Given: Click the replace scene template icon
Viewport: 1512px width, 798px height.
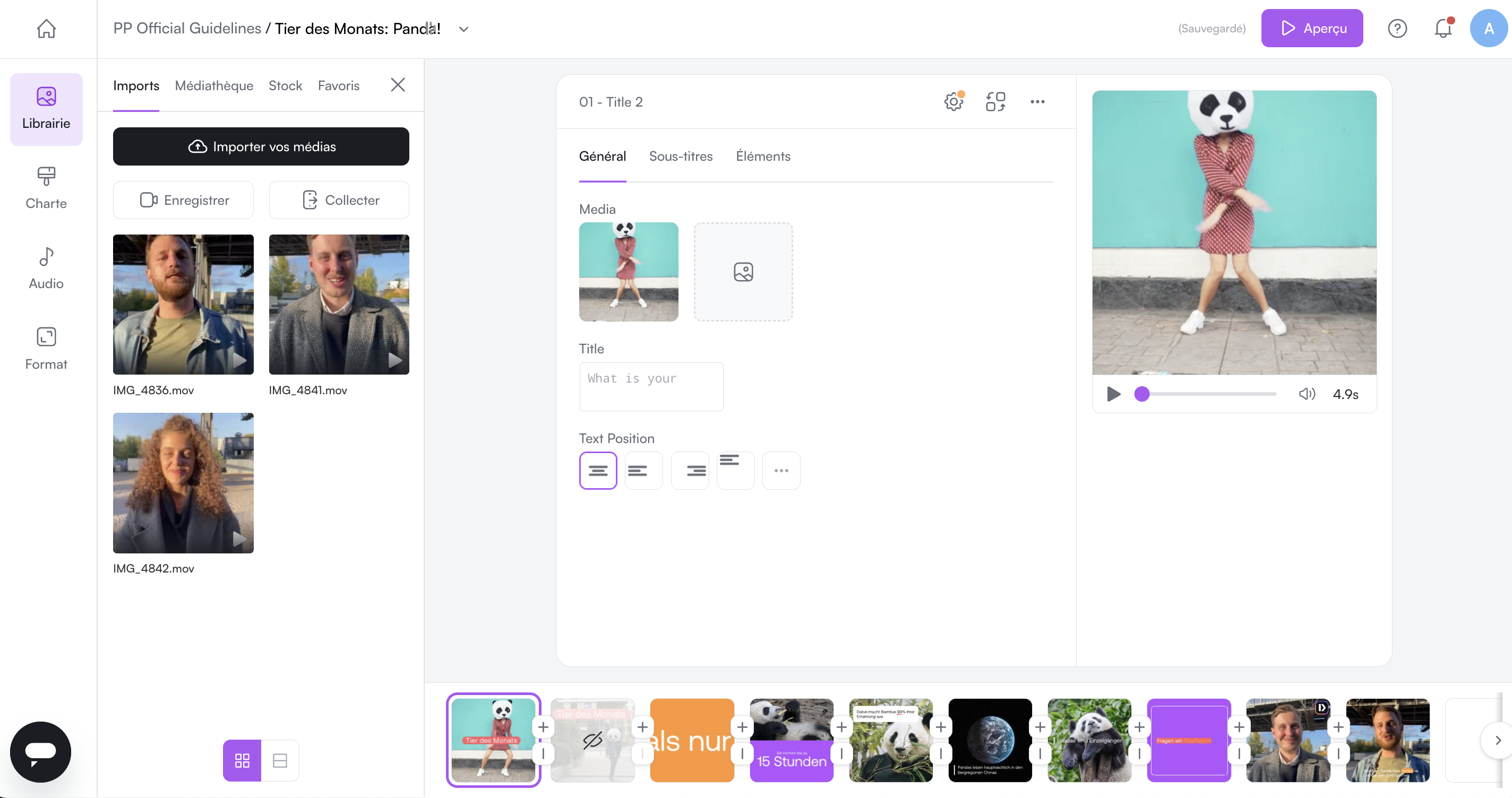Looking at the screenshot, I should (995, 101).
